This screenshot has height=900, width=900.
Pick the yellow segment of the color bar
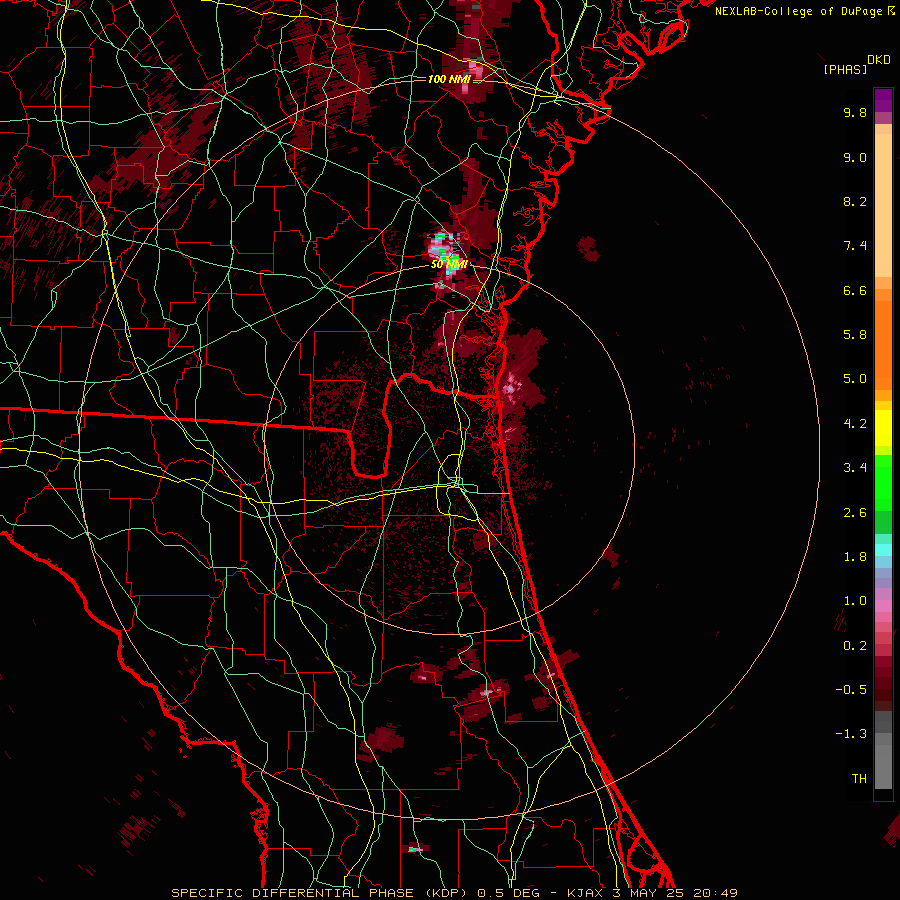883,428
